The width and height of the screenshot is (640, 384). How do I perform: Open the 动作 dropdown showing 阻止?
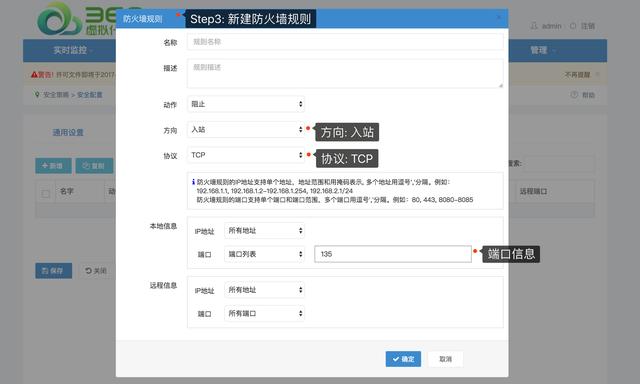246,104
